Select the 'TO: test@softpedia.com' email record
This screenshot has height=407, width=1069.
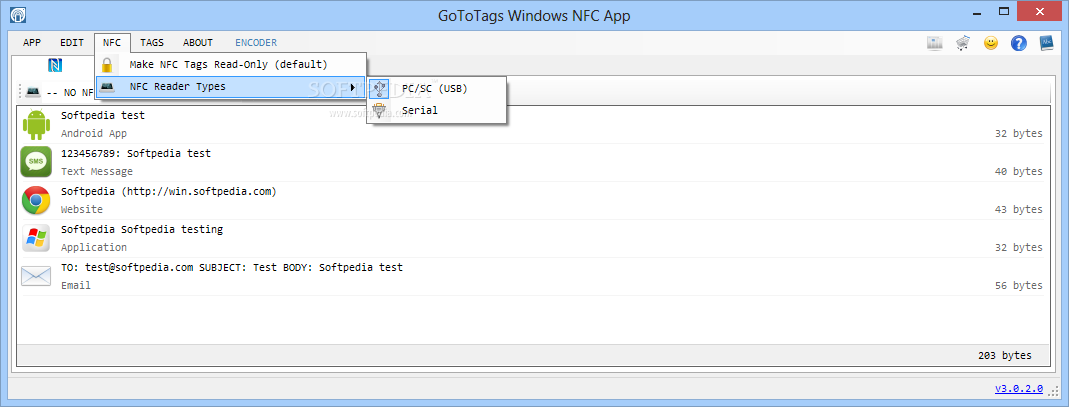[232, 267]
